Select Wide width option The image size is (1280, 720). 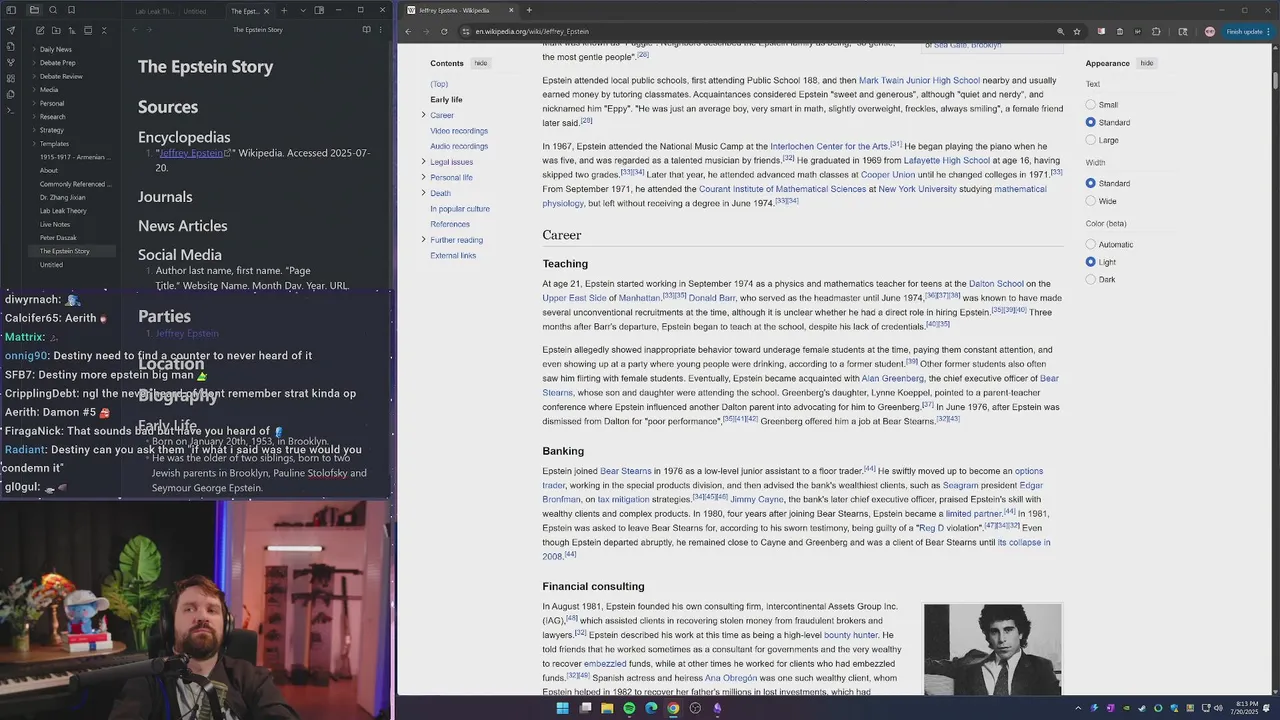click(1091, 201)
